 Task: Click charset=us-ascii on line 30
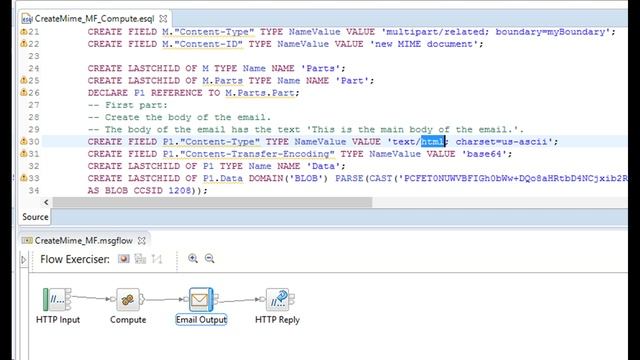click(x=501, y=142)
